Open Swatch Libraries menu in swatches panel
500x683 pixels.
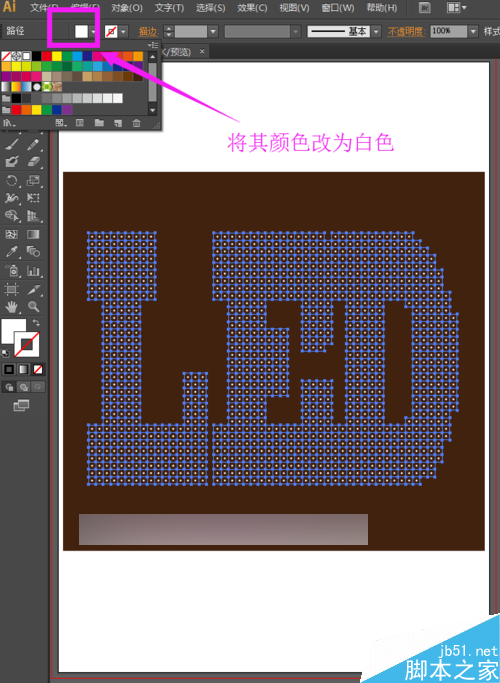[9, 123]
